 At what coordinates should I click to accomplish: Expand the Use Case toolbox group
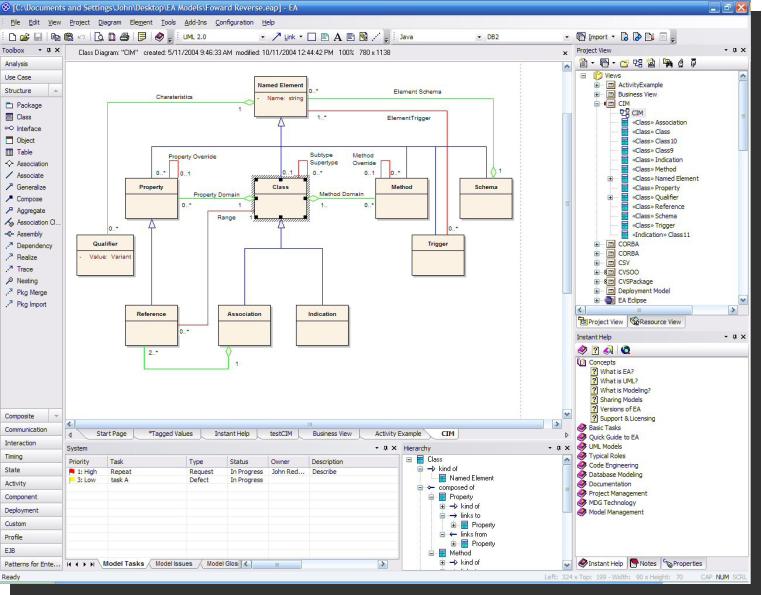click(x=32, y=77)
